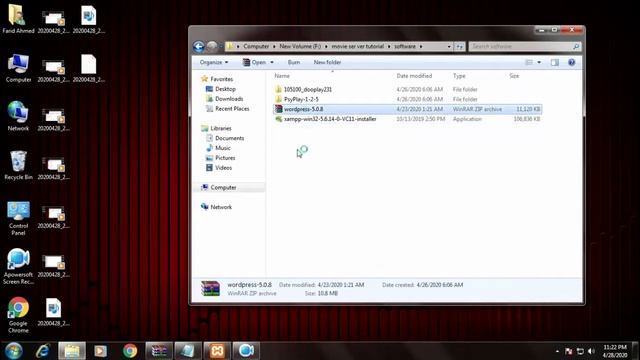The image size is (640, 360).
Task: Open Recent Places in navigation pane
Action: pos(232,109)
